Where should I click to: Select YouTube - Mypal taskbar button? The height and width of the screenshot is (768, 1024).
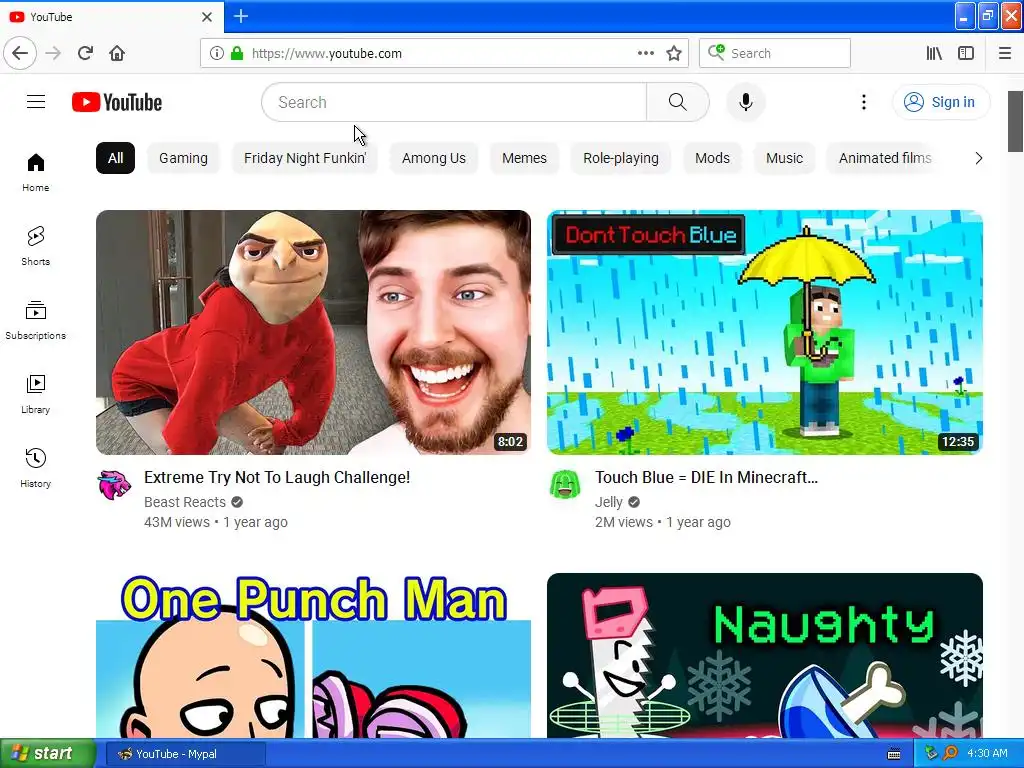pyautogui.click(x=185, y=754)
